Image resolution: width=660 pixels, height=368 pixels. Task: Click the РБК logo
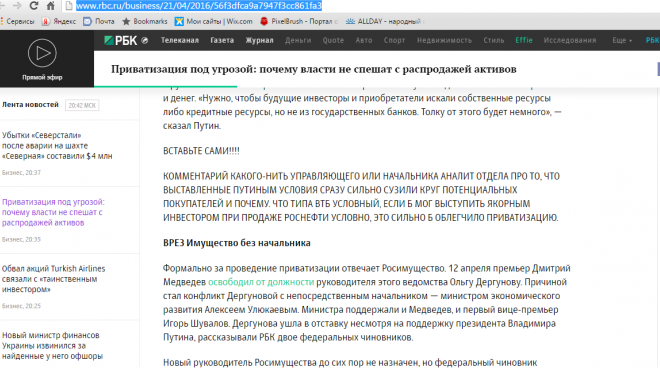120,40
